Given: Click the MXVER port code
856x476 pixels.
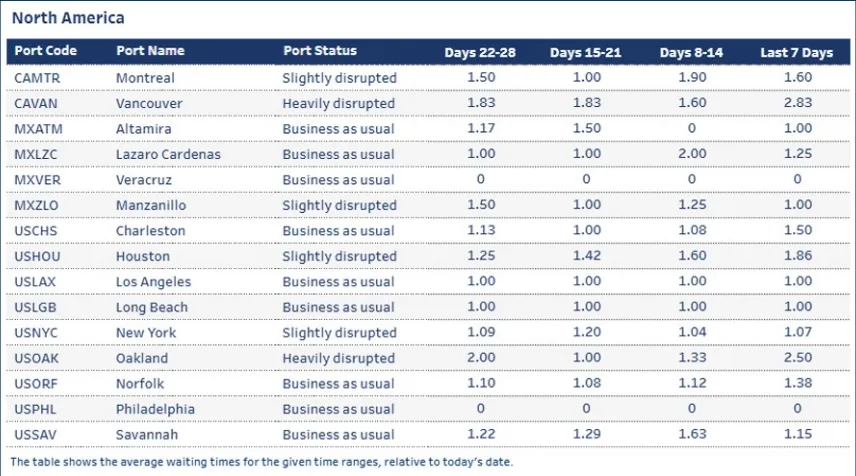Looking at the screenshot, I should 38,180.
